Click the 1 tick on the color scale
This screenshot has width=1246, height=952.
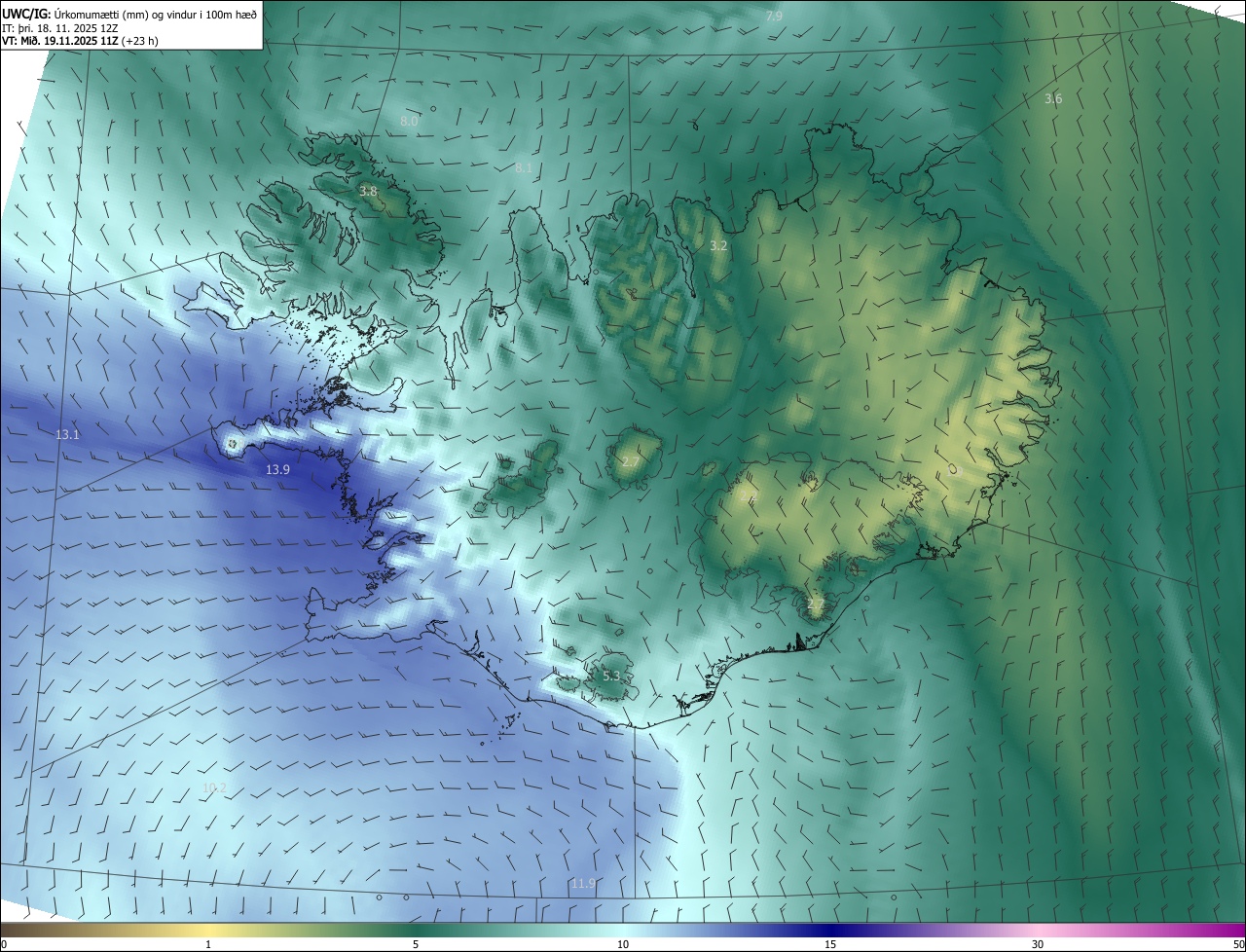coord(208,944)
